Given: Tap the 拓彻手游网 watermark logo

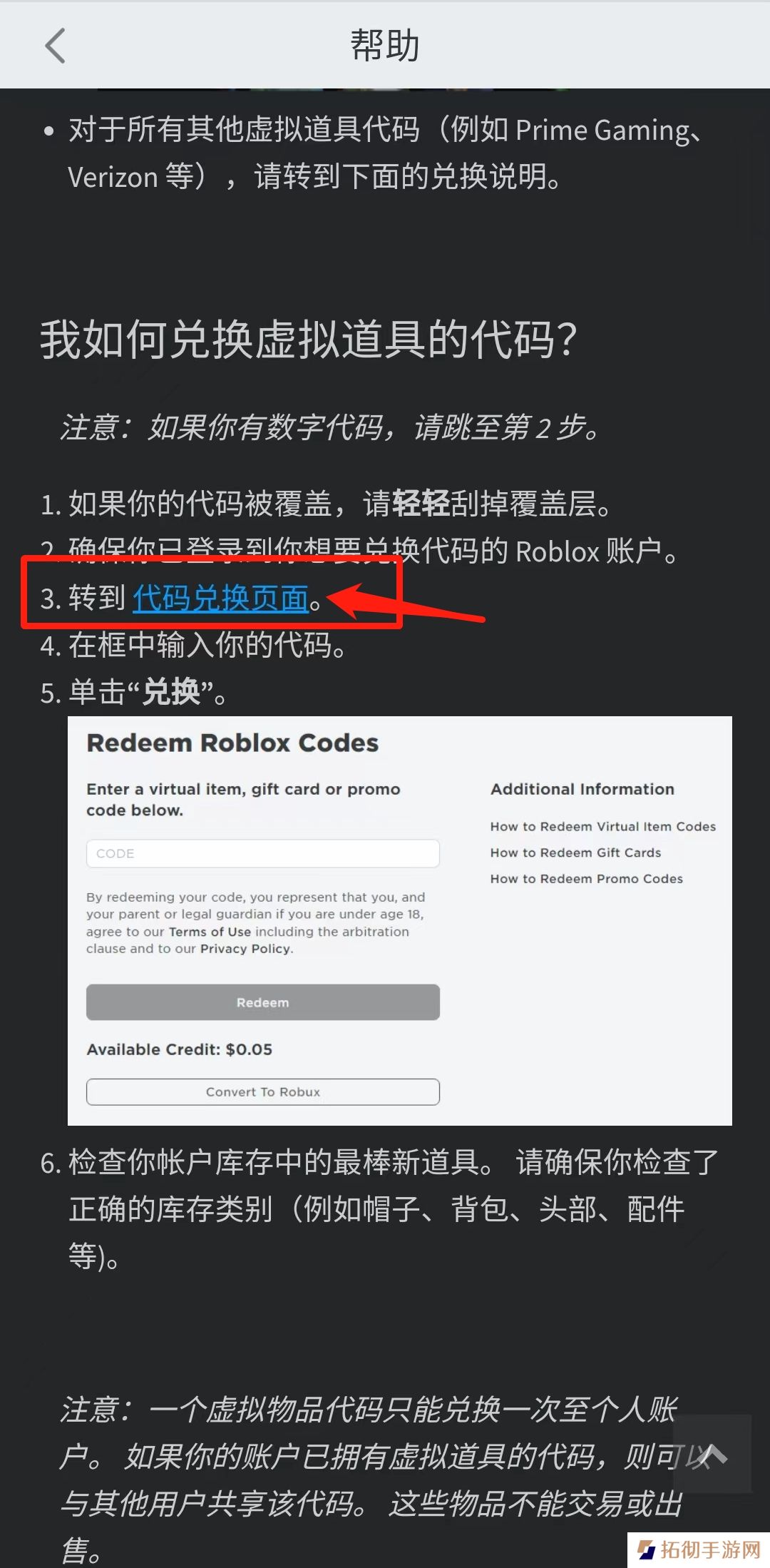Looking at the screenshot, I should (699, 1549).
